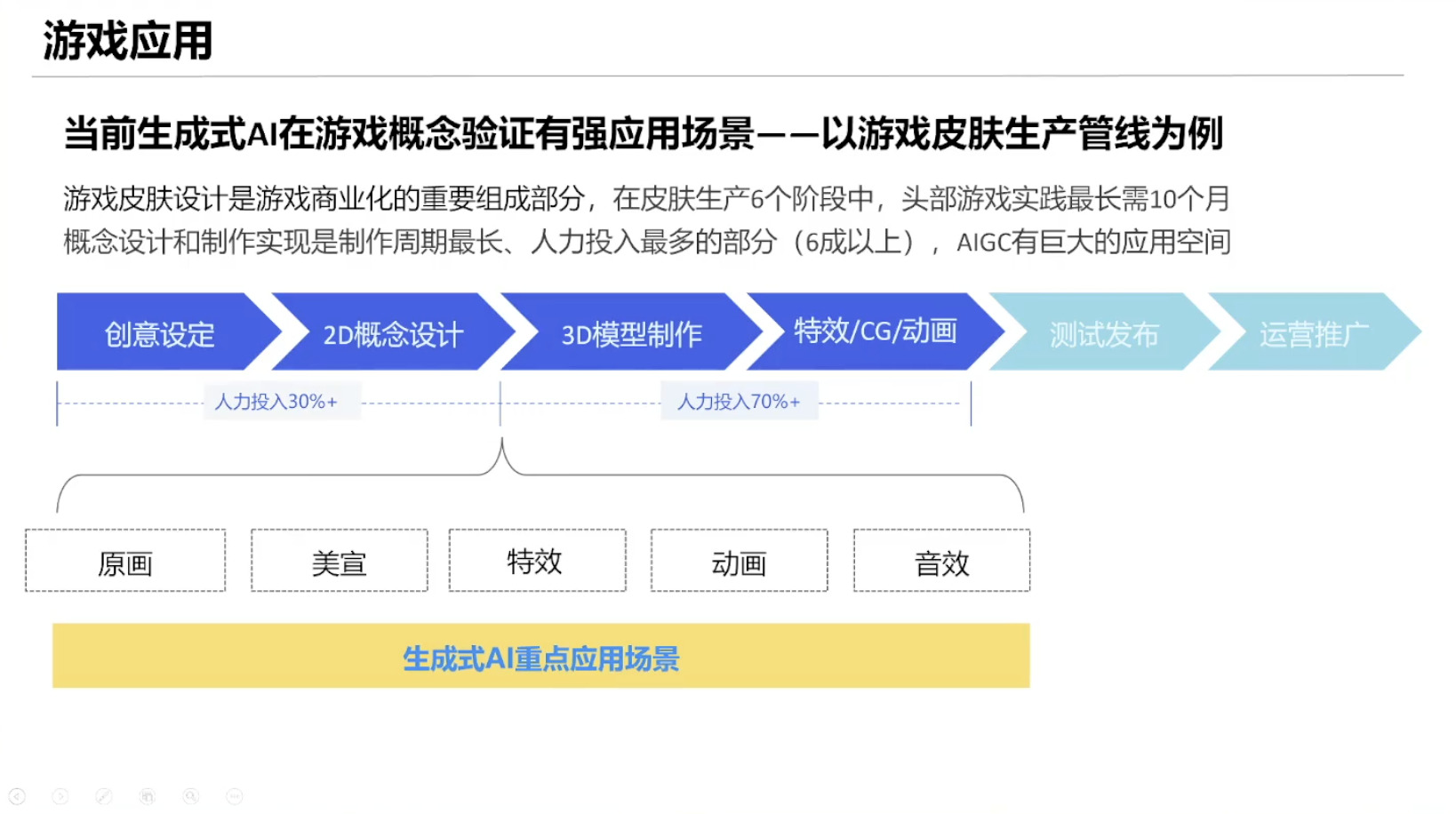Activate the zoom magnifier control
1456x814 pixels.
pos(190,796)
